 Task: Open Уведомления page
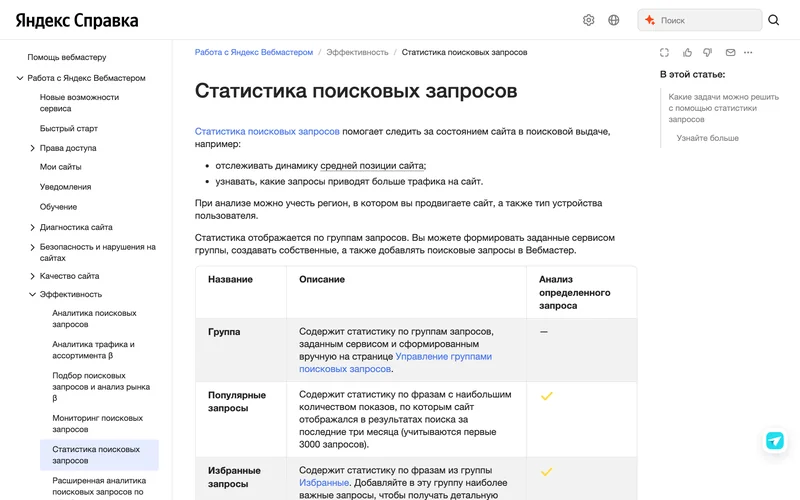coord(65,187)
